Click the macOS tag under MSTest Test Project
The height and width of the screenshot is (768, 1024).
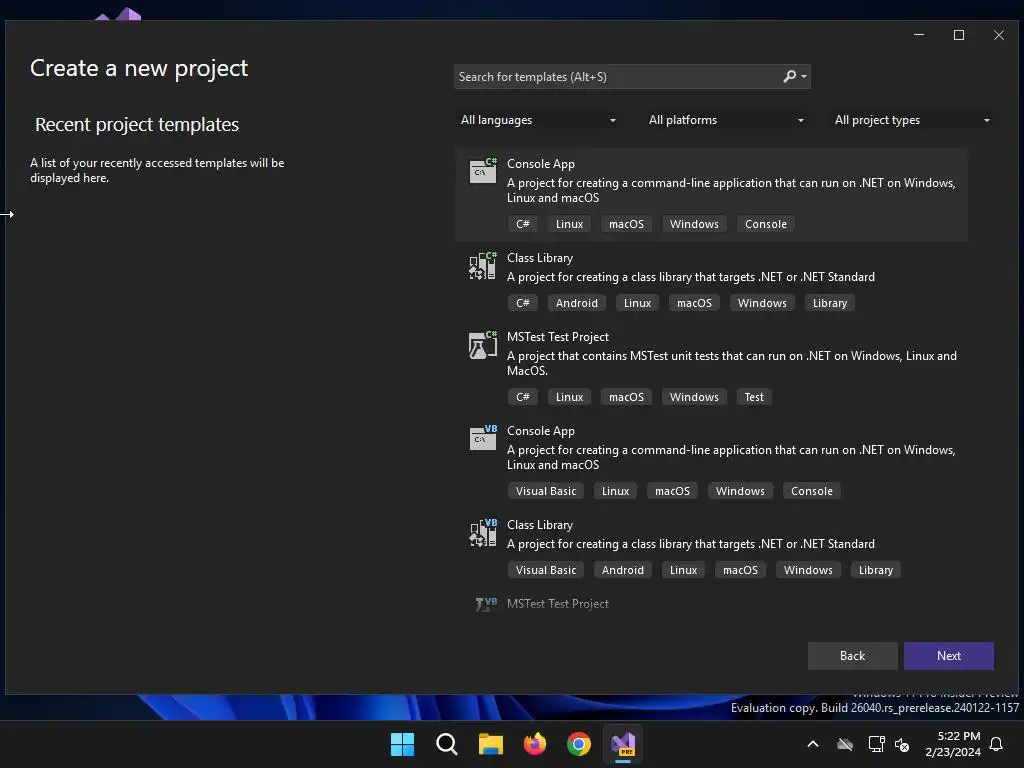626,397
